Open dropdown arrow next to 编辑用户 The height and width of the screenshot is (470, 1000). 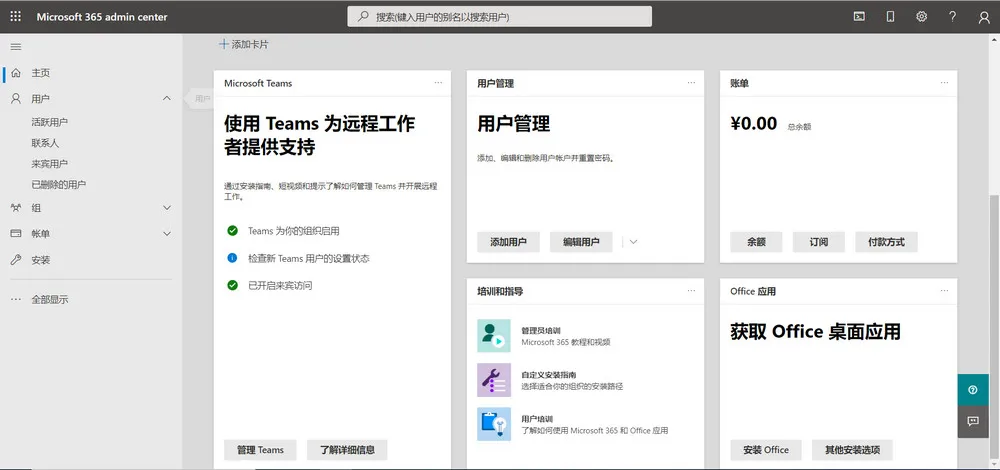point(633,242)
